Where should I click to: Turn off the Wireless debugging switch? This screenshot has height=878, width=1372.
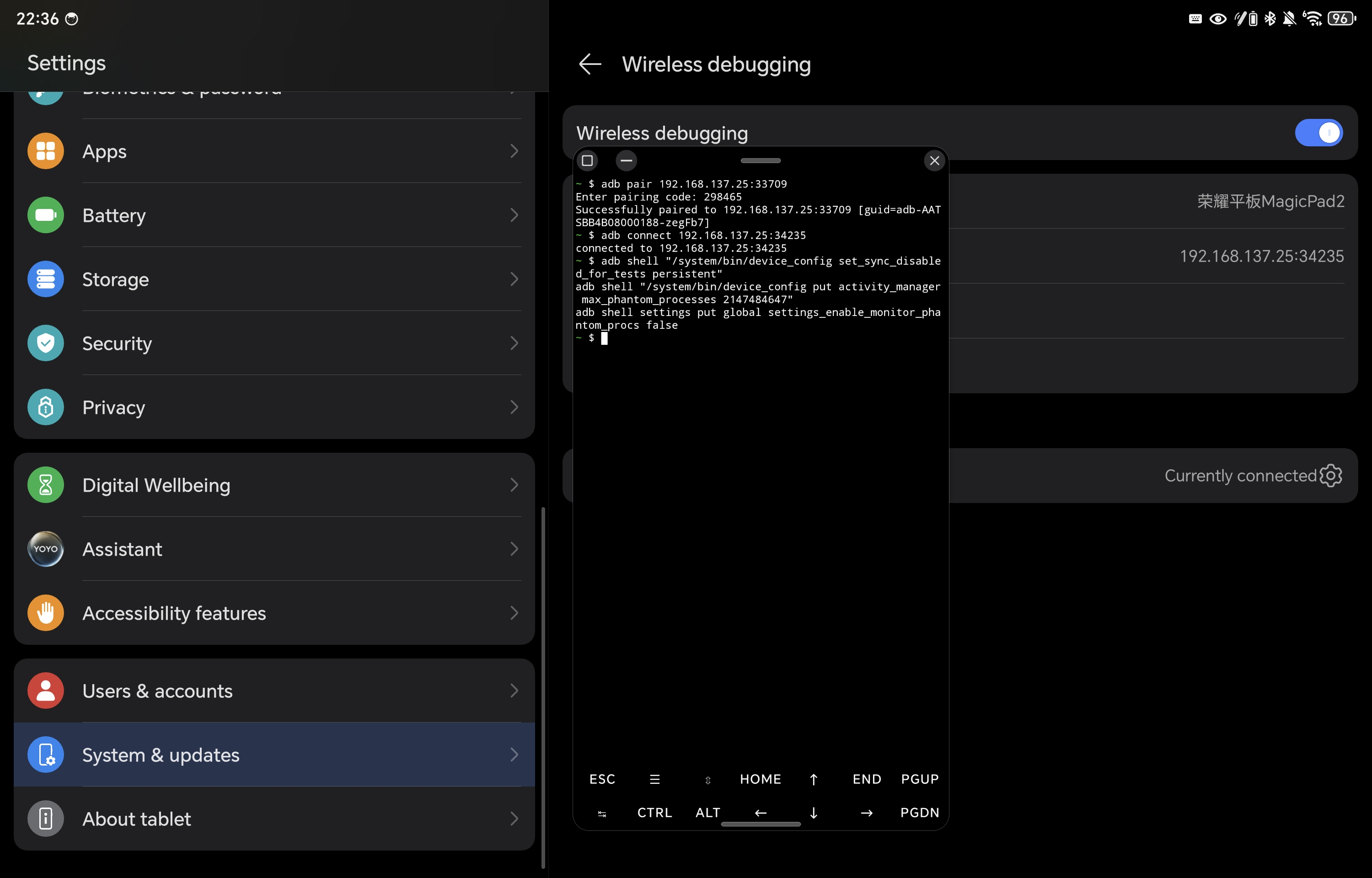tap(1318, 133)
